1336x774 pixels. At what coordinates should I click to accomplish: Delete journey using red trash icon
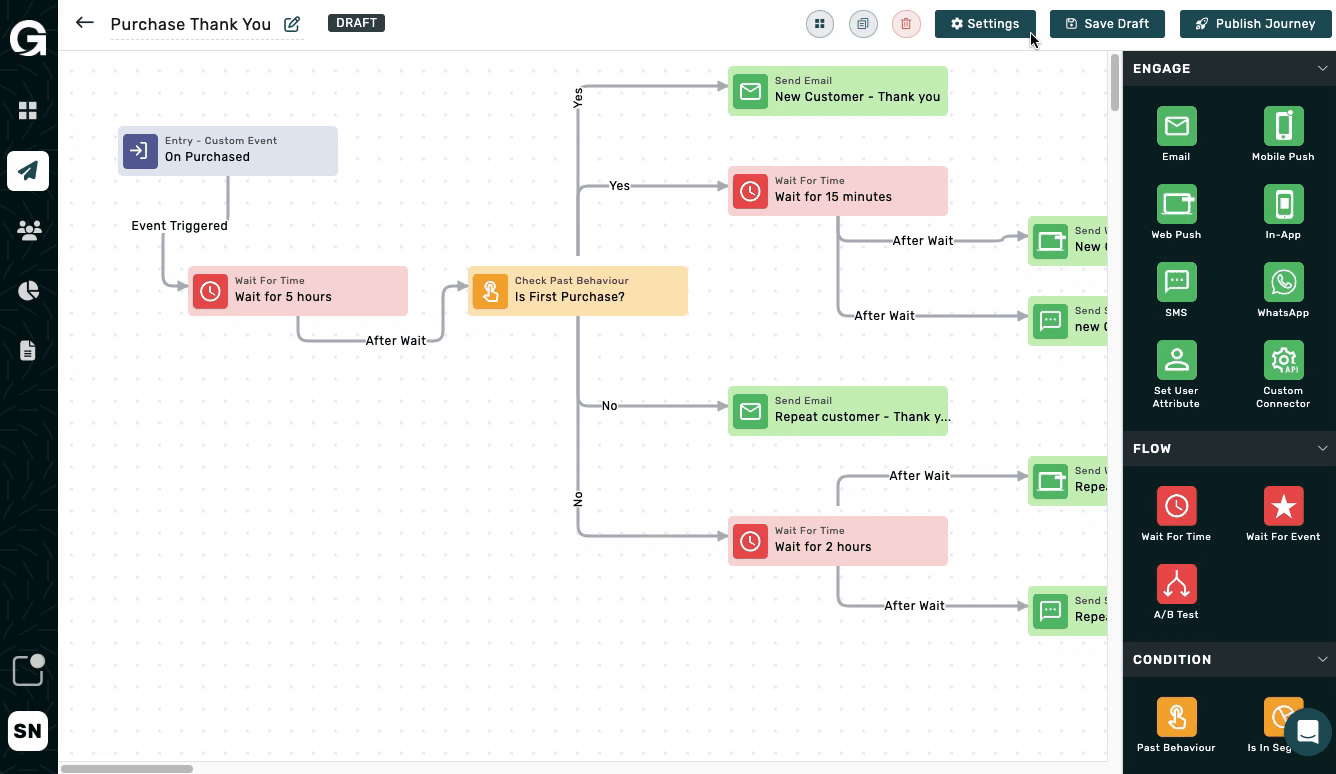906,24
